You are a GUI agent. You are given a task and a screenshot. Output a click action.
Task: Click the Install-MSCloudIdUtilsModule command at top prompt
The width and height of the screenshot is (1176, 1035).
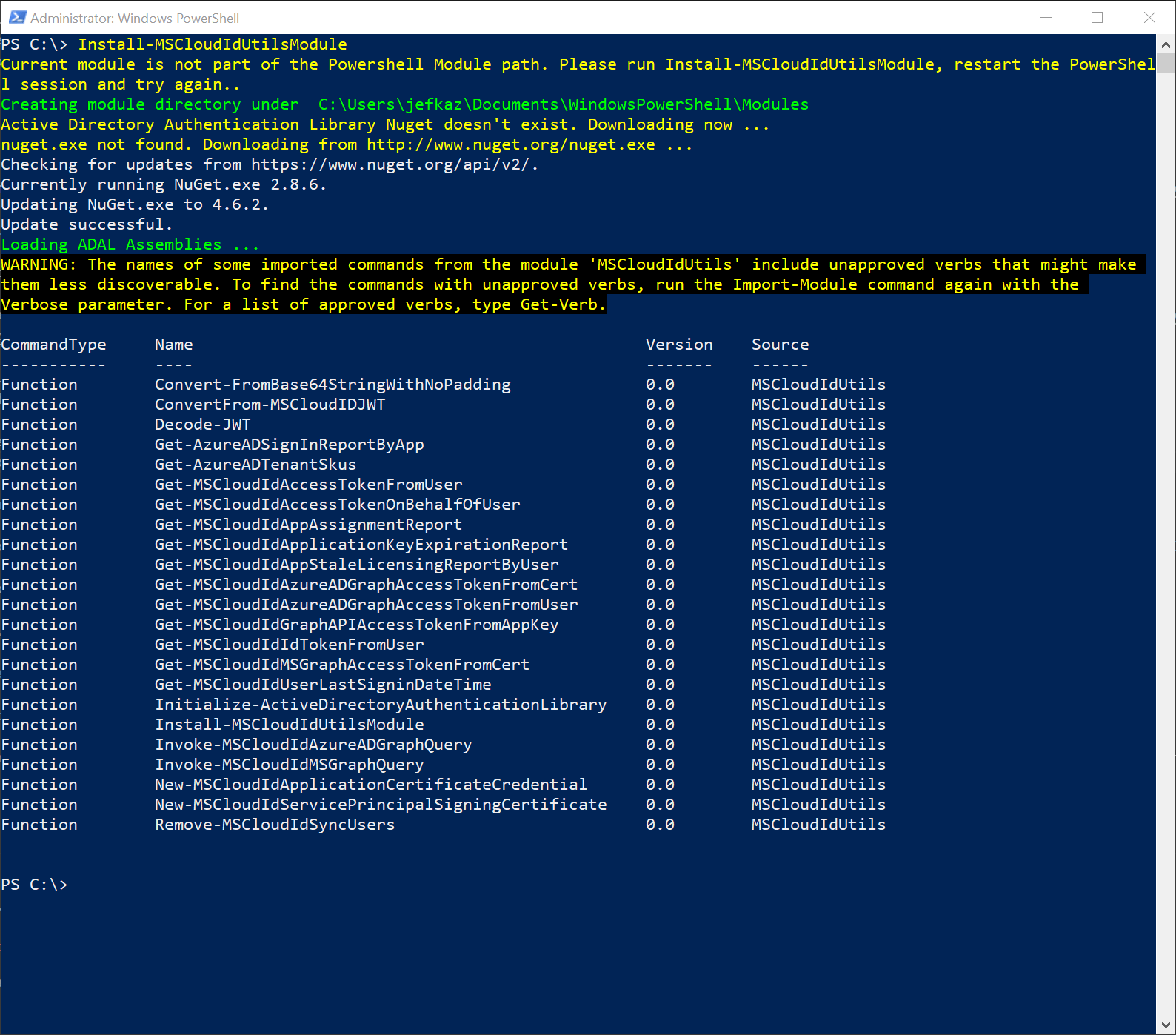click(213, 44)
